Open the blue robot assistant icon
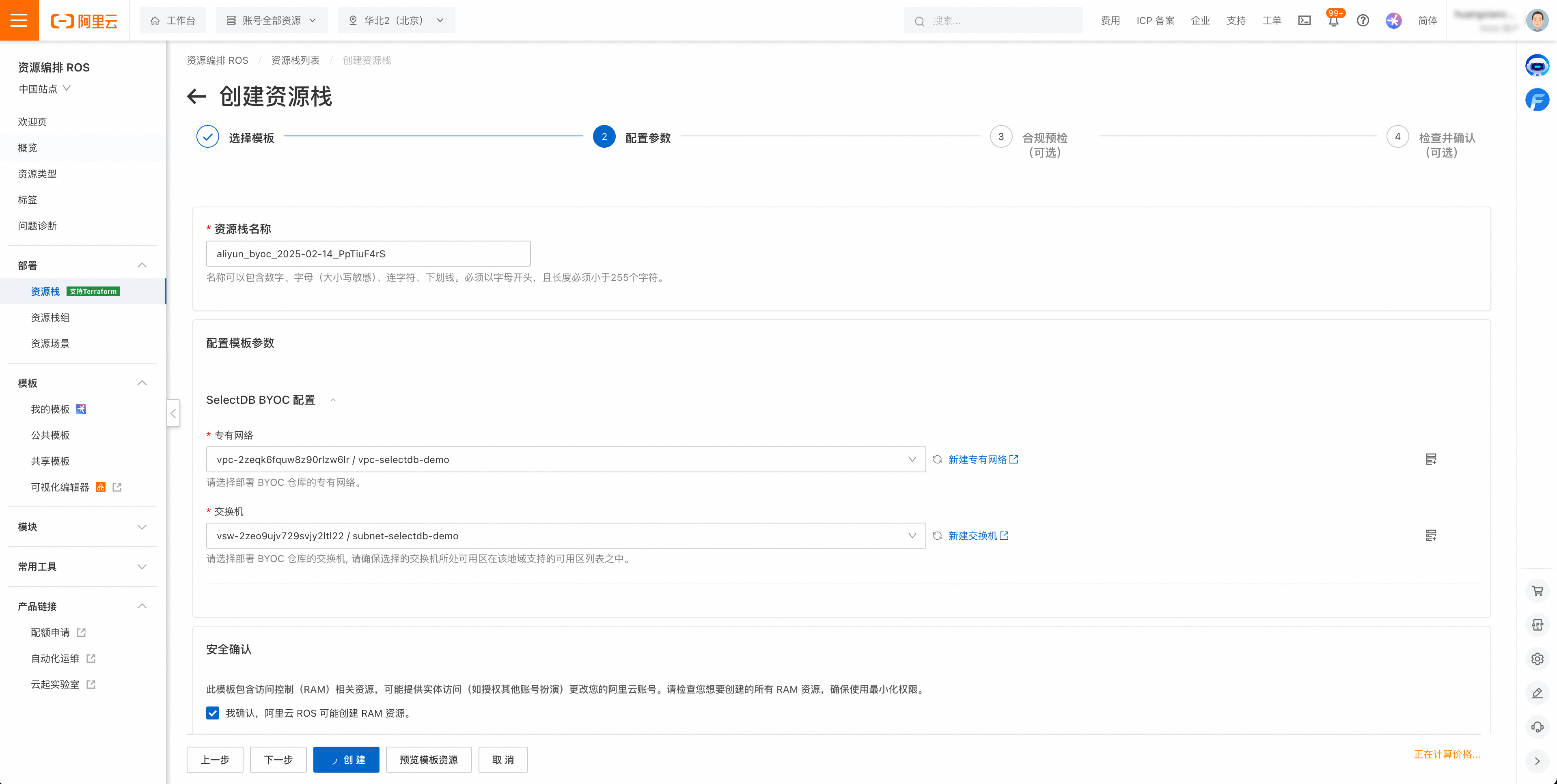1557x784 pixels. click(1536, 65)
